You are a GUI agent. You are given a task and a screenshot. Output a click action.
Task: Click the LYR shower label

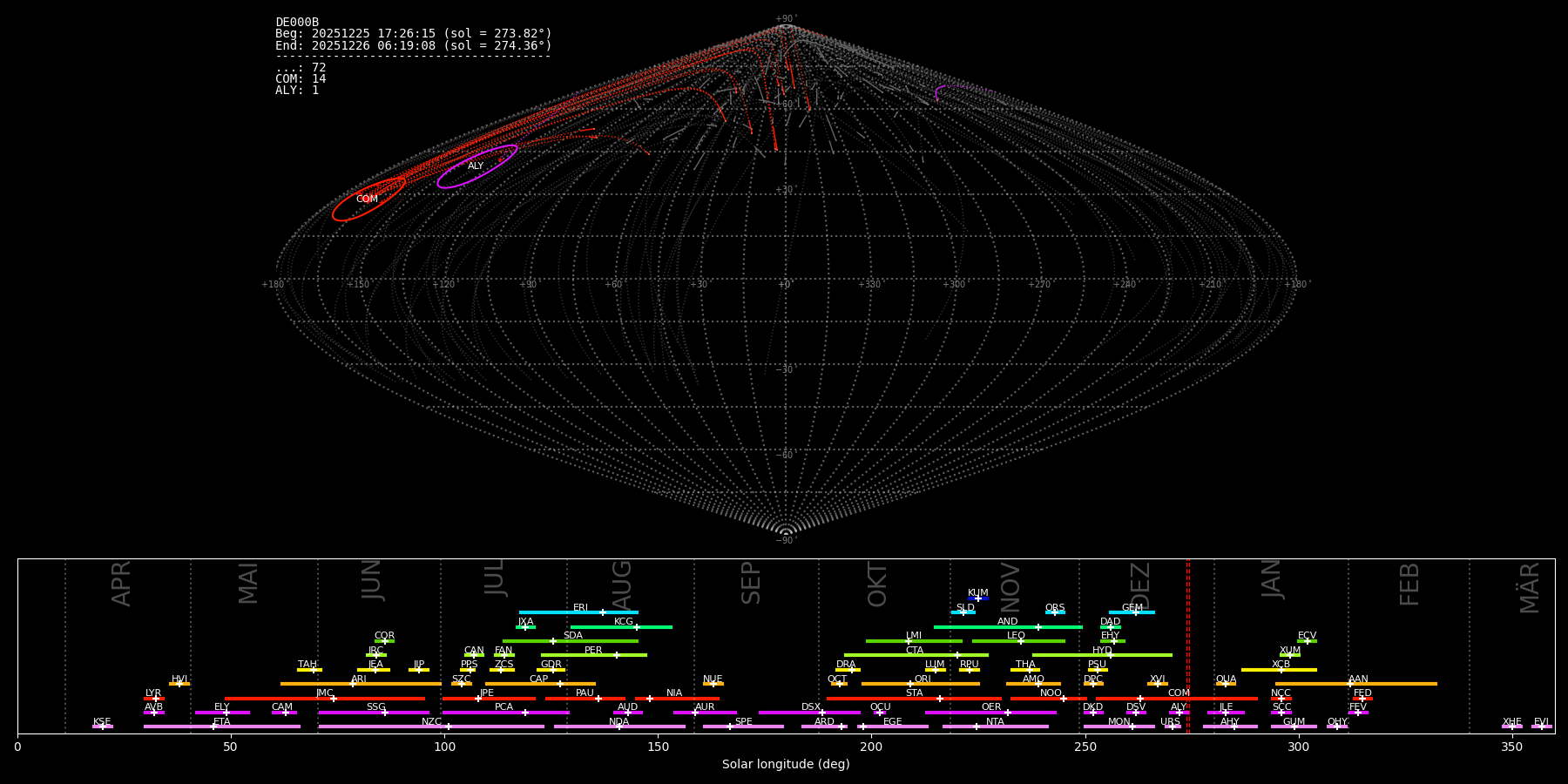[153, 693]
